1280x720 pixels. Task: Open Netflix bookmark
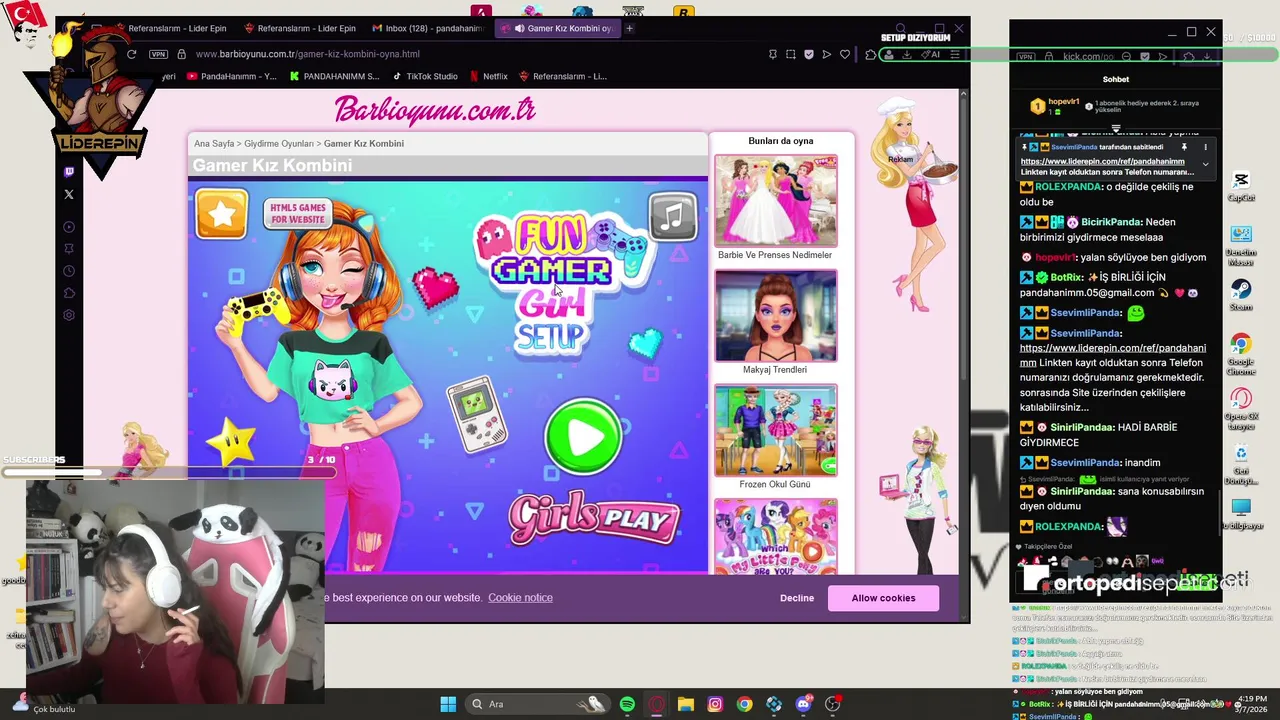click(x=488, y=76)
